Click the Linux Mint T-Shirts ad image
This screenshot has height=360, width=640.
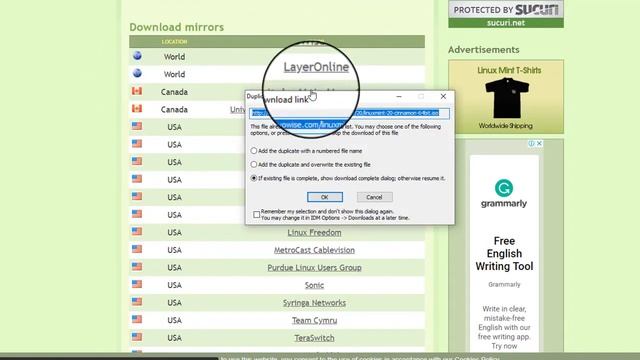[506, 97]
